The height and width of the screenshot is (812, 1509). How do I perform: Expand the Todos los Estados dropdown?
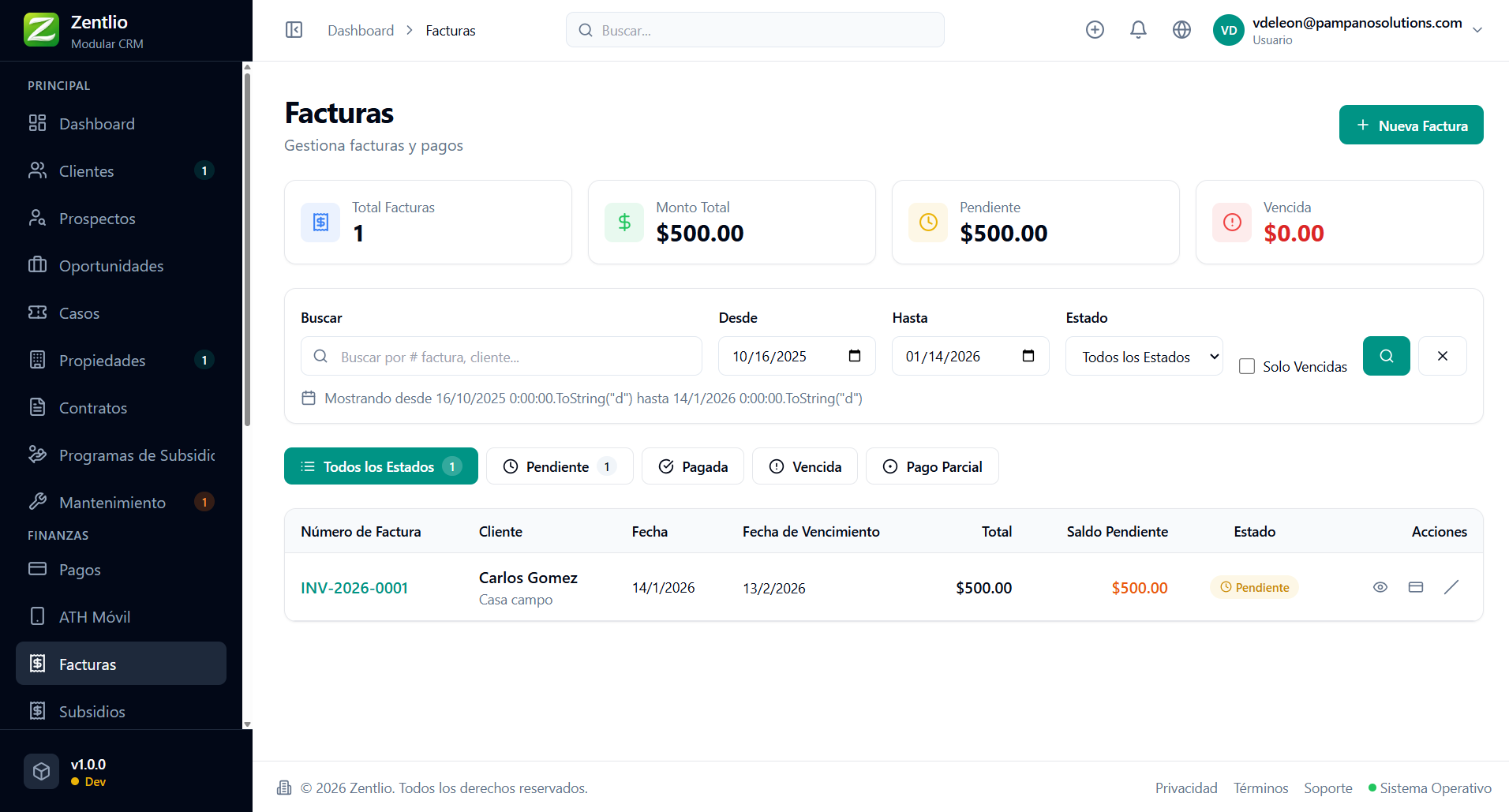point(1144,357)
